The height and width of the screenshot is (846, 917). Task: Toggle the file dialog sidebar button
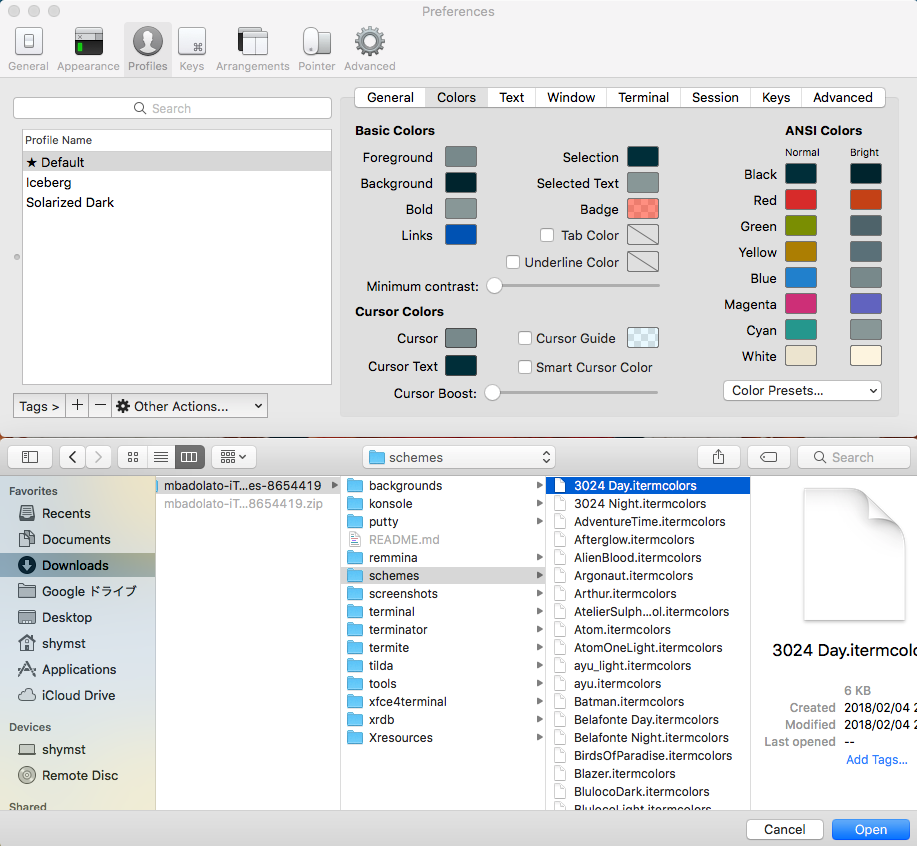coord(30,457)
